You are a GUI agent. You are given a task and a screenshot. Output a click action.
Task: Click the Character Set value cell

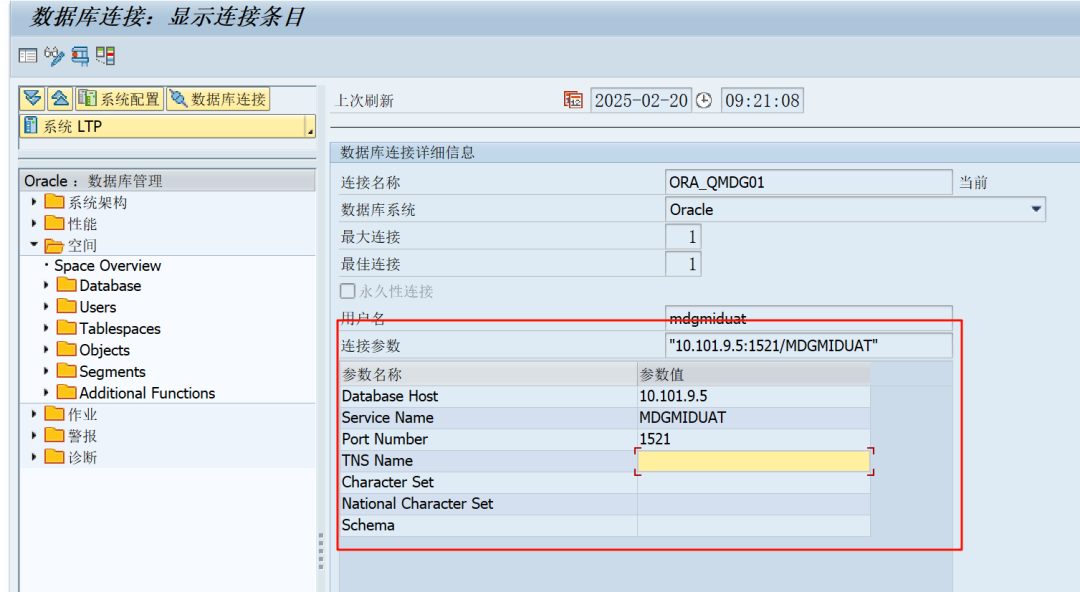click(x=754, y=482)
